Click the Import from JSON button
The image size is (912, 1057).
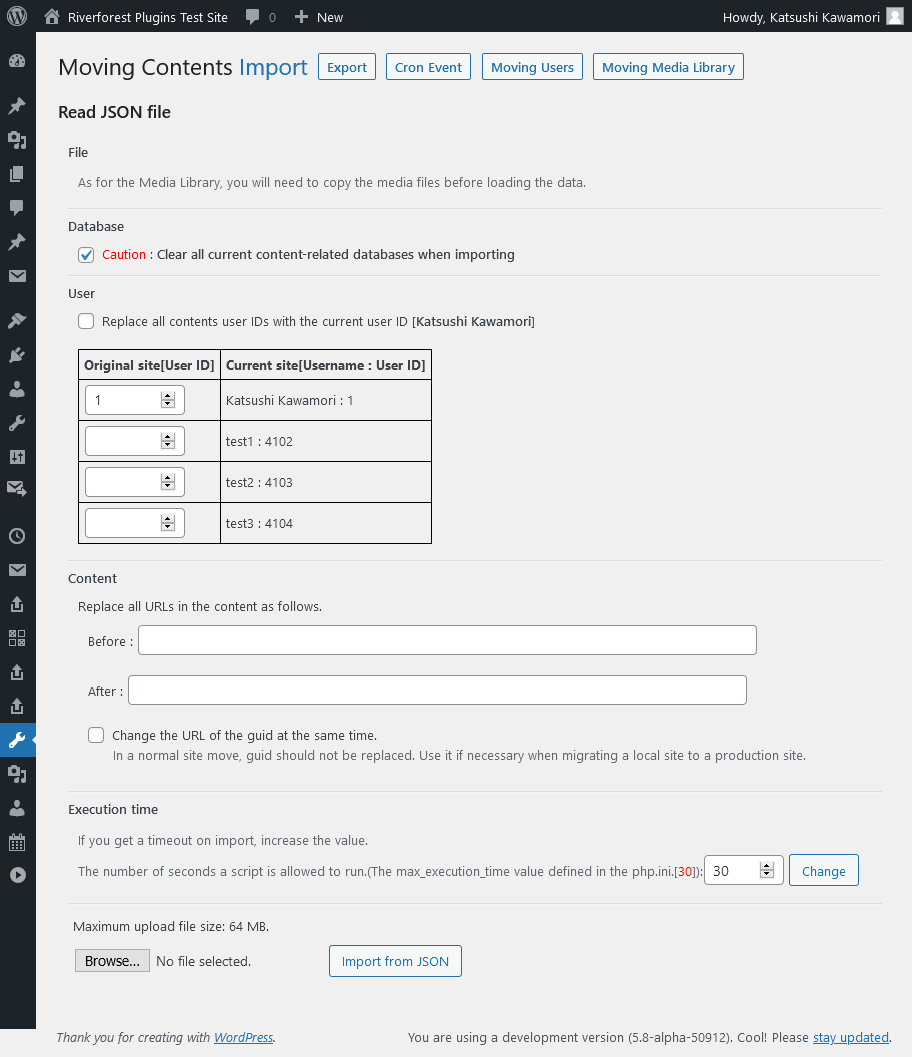tap(395, 962)
